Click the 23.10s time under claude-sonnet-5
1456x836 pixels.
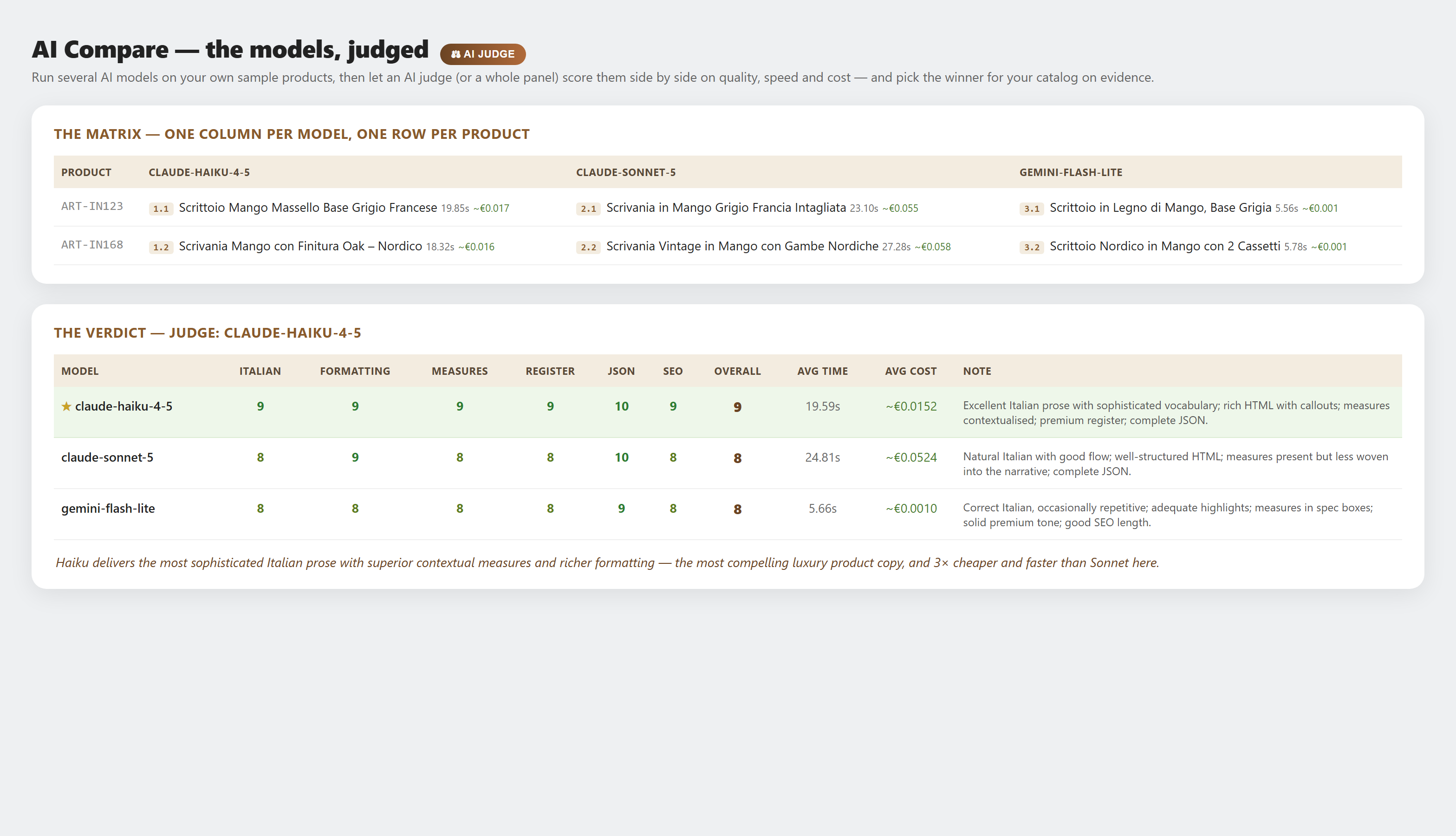pyautogui.click(x=864, y=209)
